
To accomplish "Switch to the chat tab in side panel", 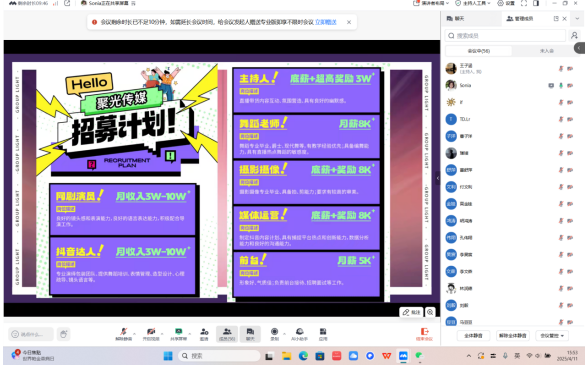I will click(456, 19).
